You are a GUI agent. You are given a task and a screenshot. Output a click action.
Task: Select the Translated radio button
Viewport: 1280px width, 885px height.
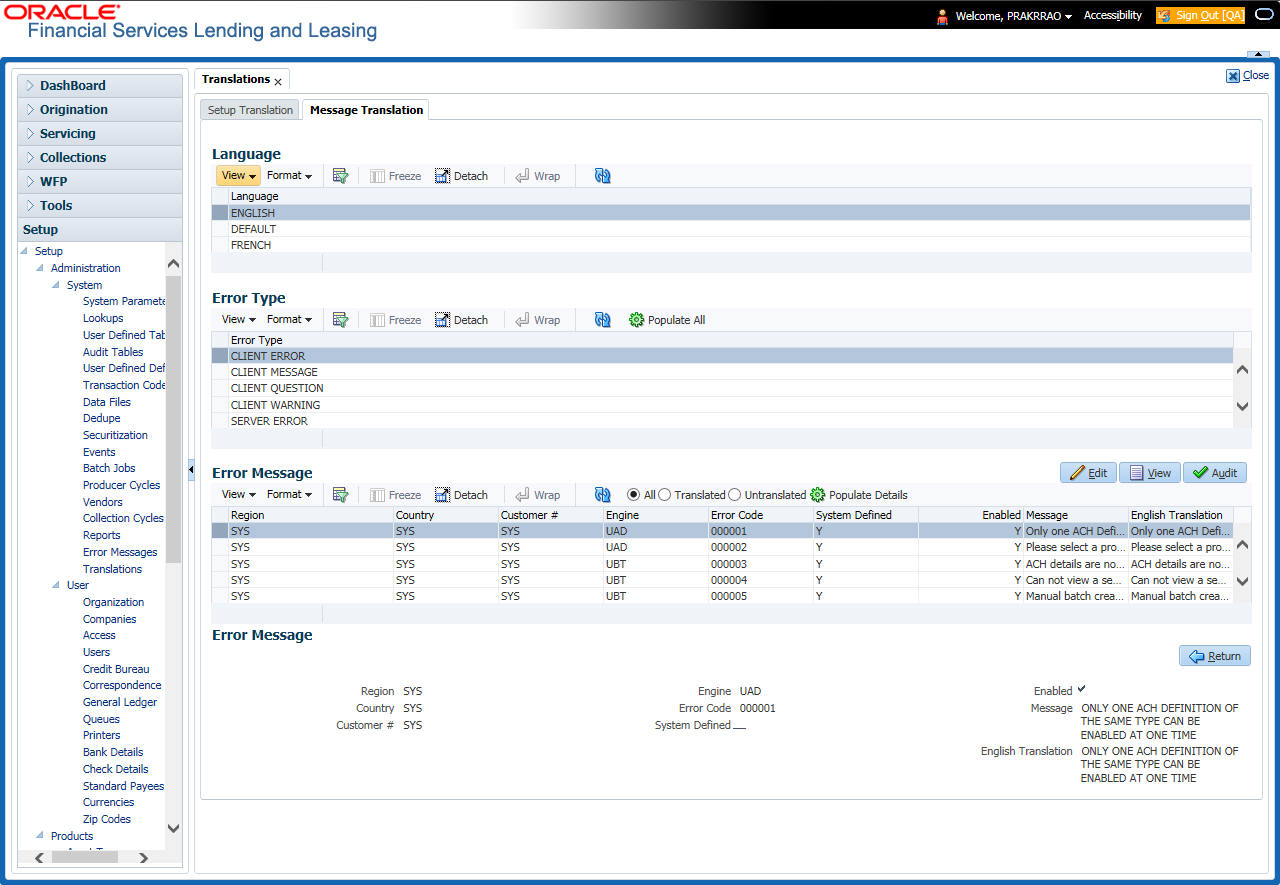pos(665,495)
